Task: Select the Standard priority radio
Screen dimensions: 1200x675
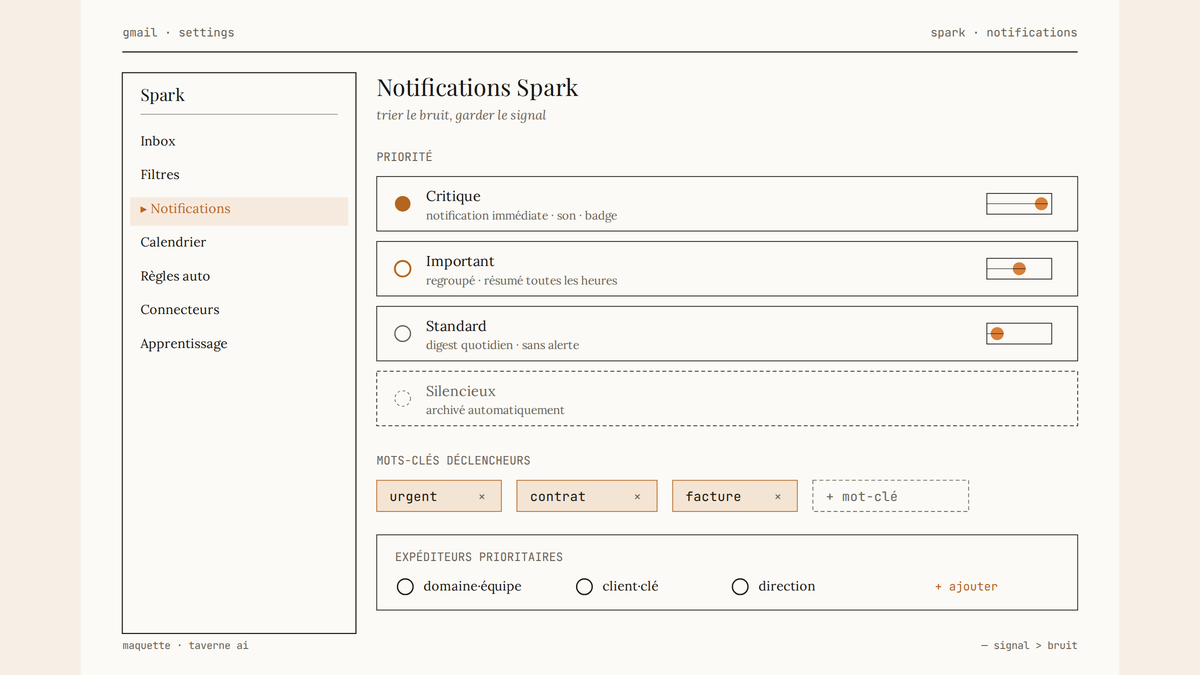Action: (x=403, y=334)
